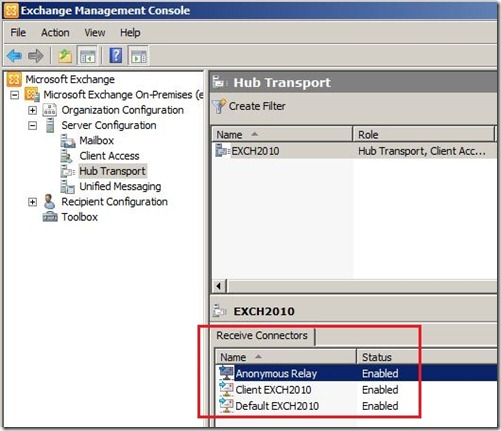Expand Recipient Configuration node

(32, 202)
